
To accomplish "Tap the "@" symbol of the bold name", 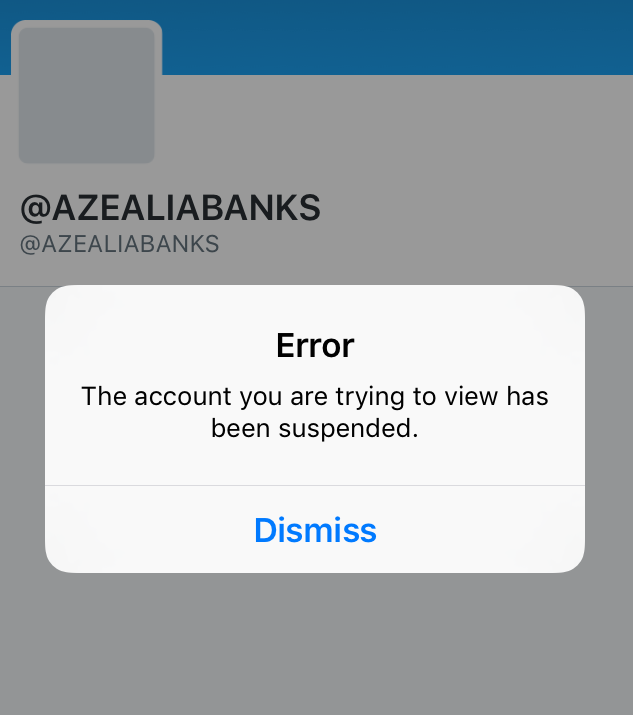I will pyautogui.click(x=36, y=209).
